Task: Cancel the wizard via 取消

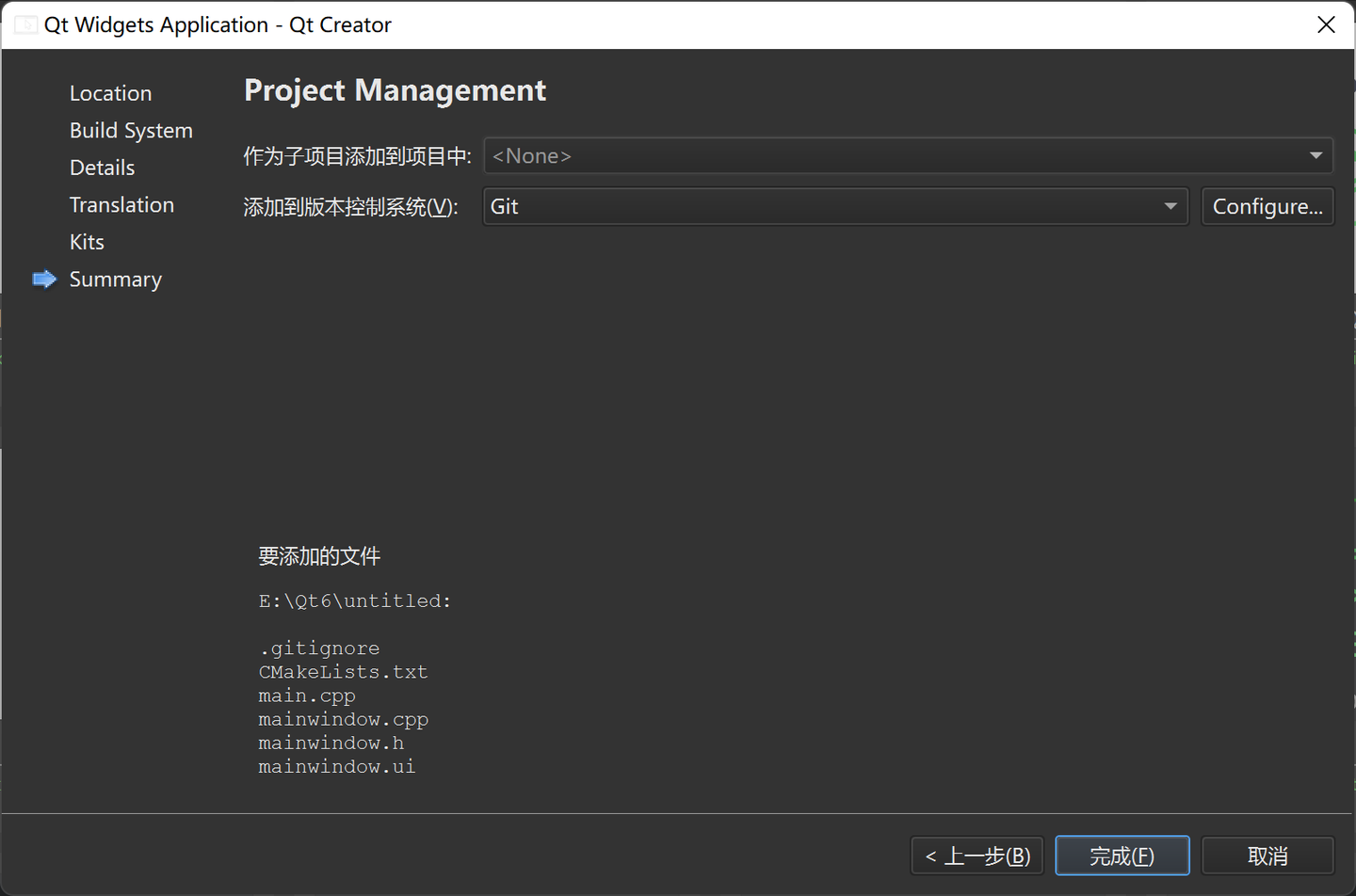Action: click(1267, 855)
